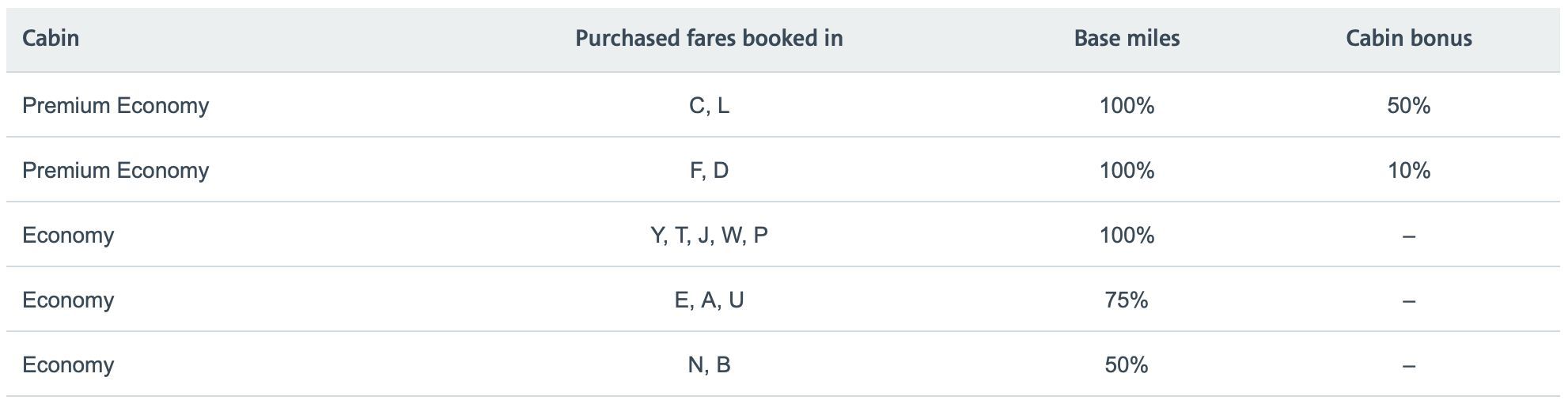The width and height of the screenshot is (1568, 400).
Task: Click Economy in the E, A, U row
Action: (68, 300)
